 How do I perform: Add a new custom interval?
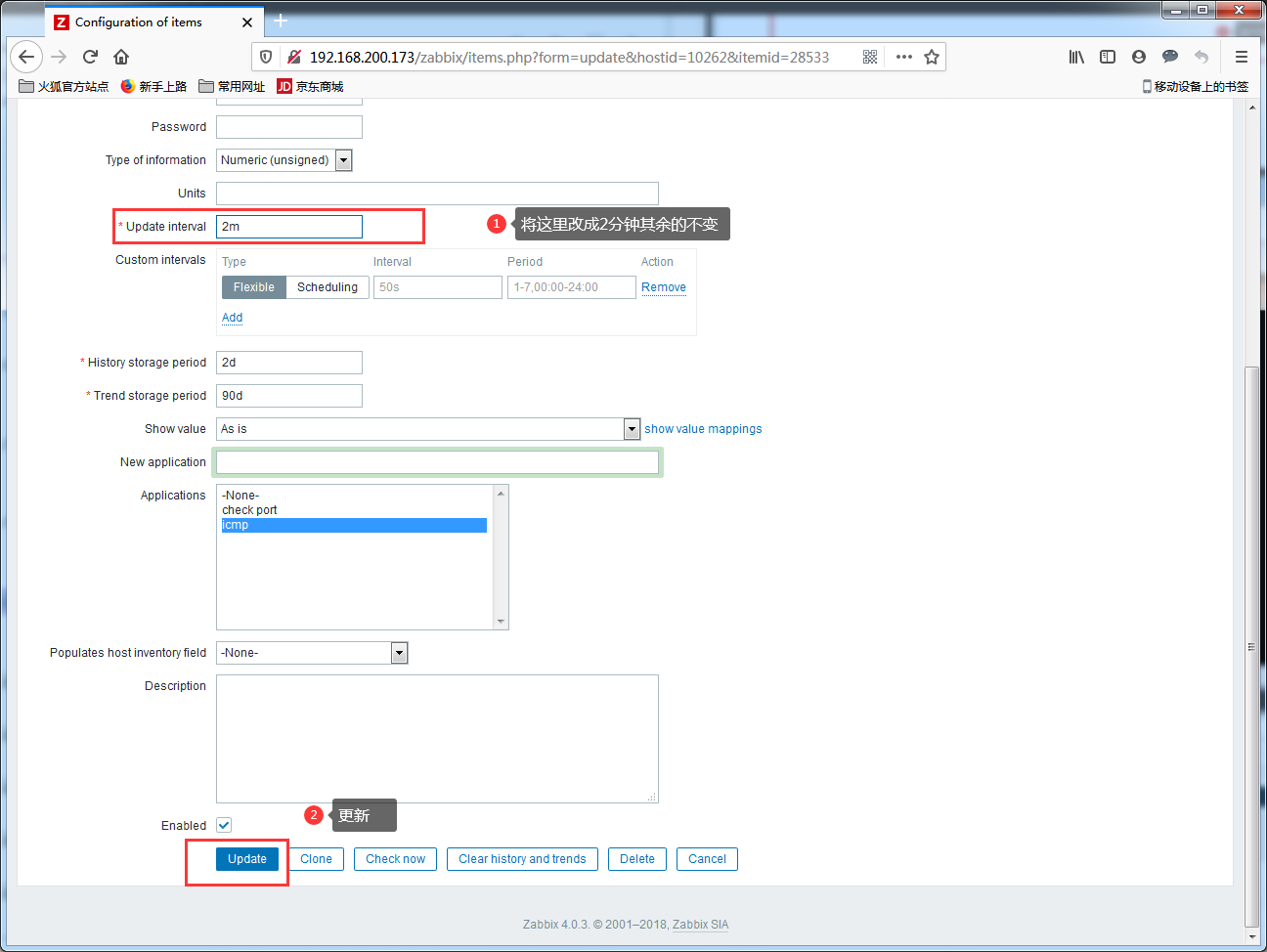click(232, 318)
